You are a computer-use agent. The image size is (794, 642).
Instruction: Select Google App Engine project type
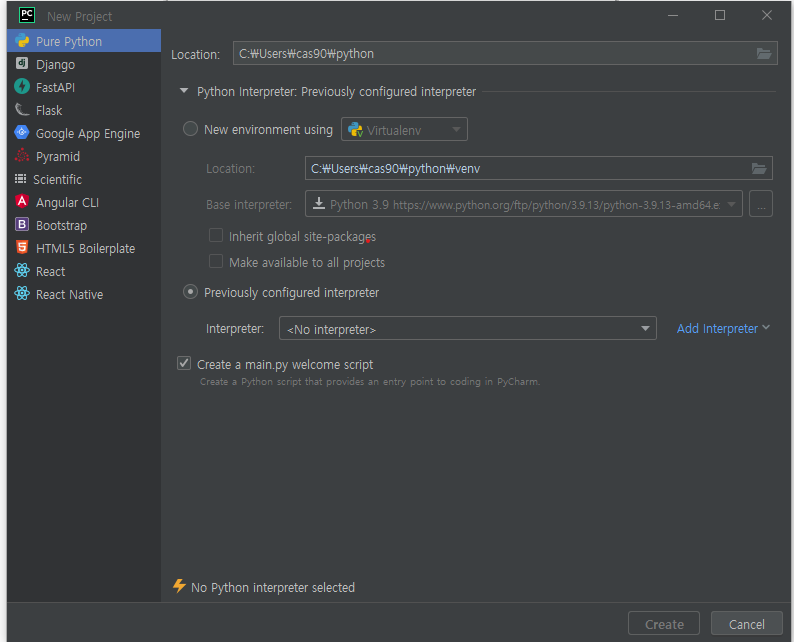pyautogui.click(x=84, y=133)
